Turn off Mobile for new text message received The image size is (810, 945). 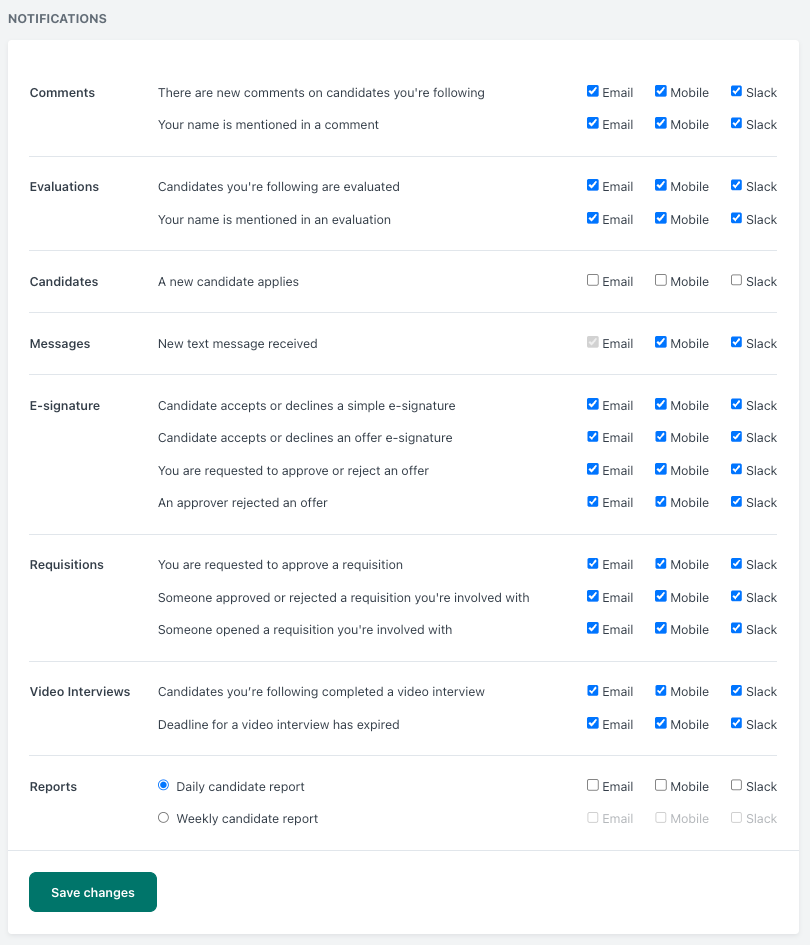[x=661, y=342]
